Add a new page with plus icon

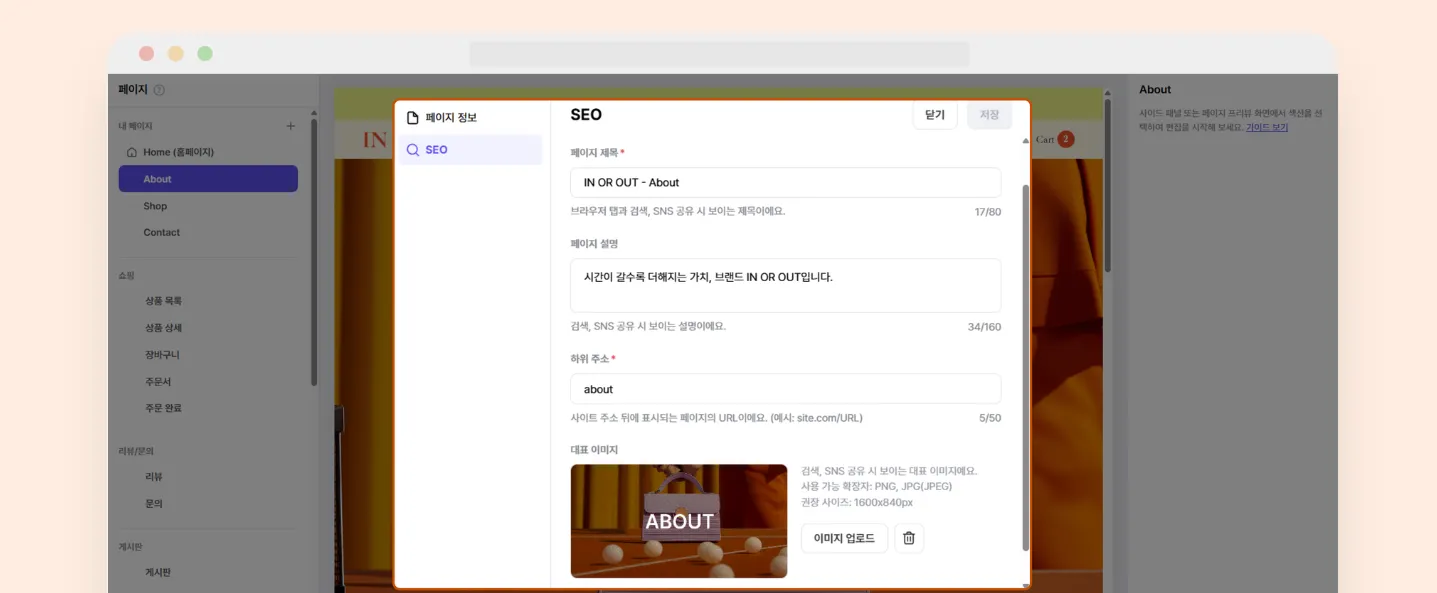coord(291,126)
